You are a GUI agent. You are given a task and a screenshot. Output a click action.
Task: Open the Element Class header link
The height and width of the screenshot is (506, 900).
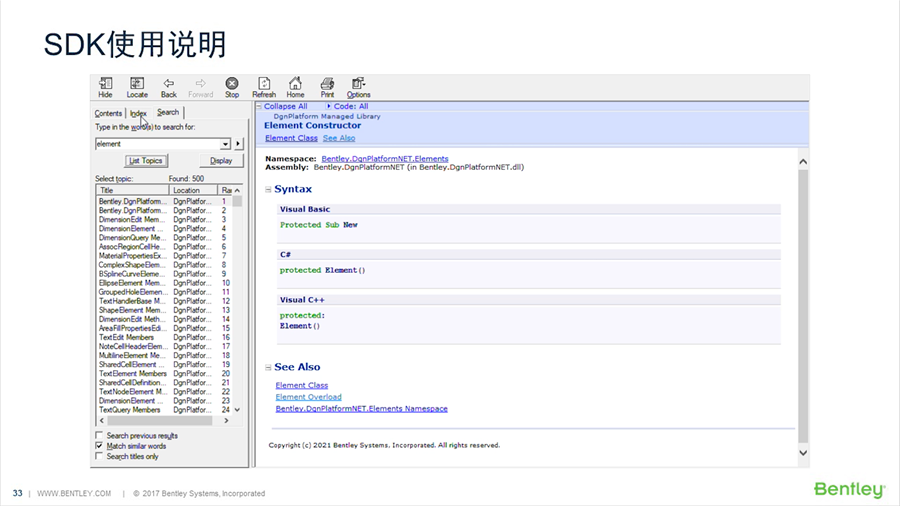pos(291,138)
